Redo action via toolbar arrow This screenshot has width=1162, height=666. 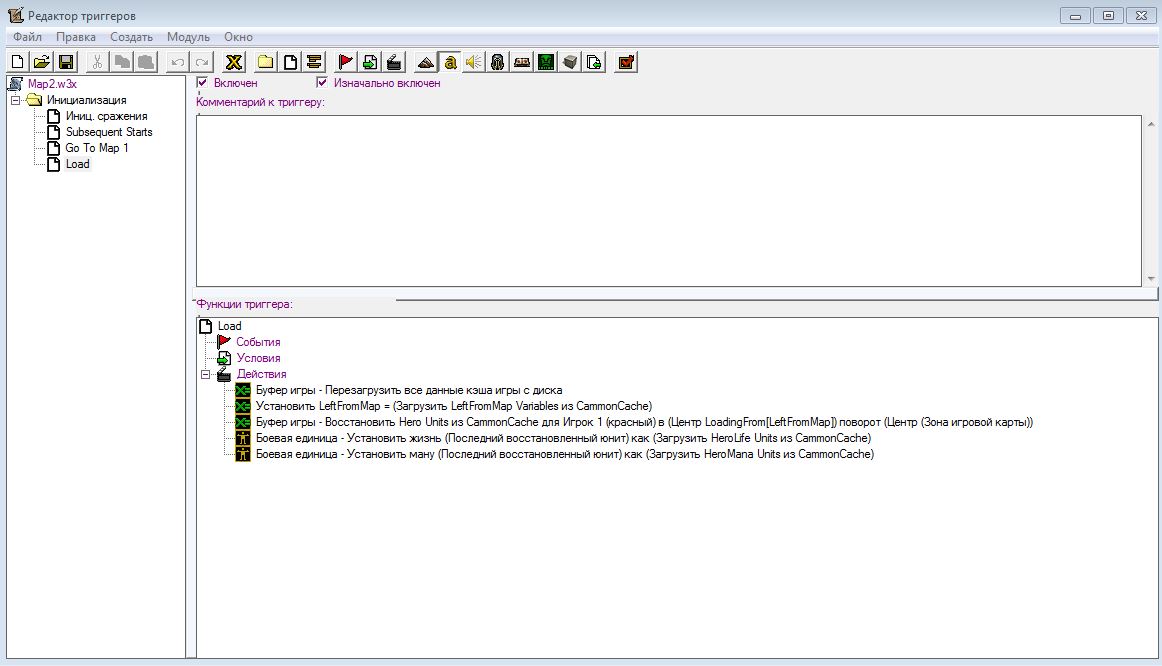click(x=202, y=62)
